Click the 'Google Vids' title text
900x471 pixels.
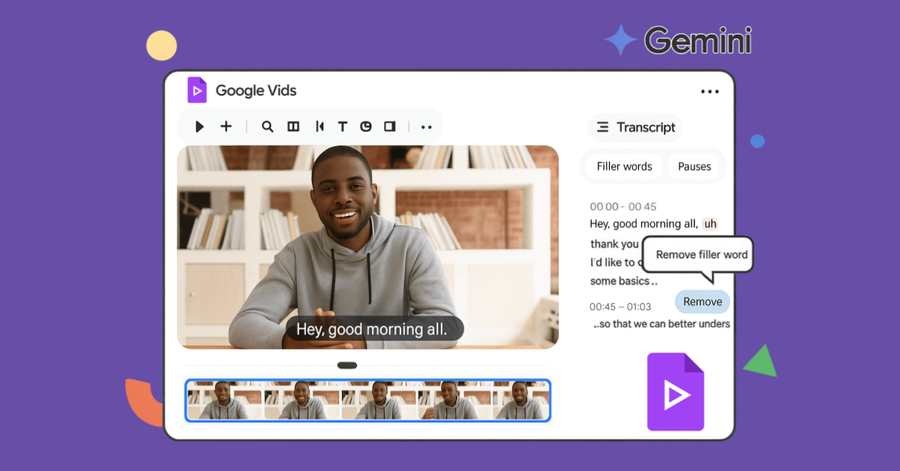tap(256, 91)
